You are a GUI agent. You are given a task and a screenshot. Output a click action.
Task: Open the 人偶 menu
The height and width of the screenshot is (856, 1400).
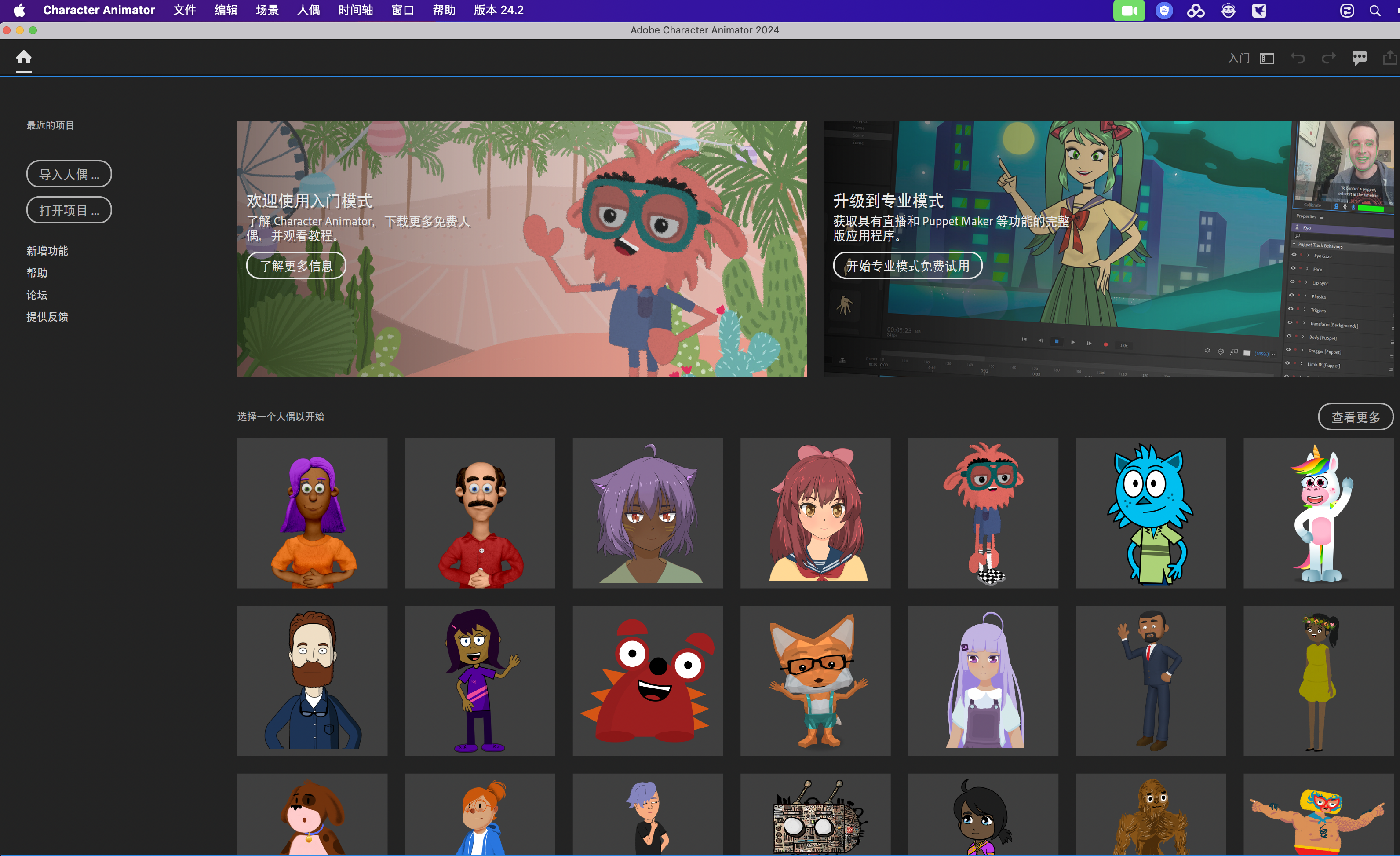point(308,10)
